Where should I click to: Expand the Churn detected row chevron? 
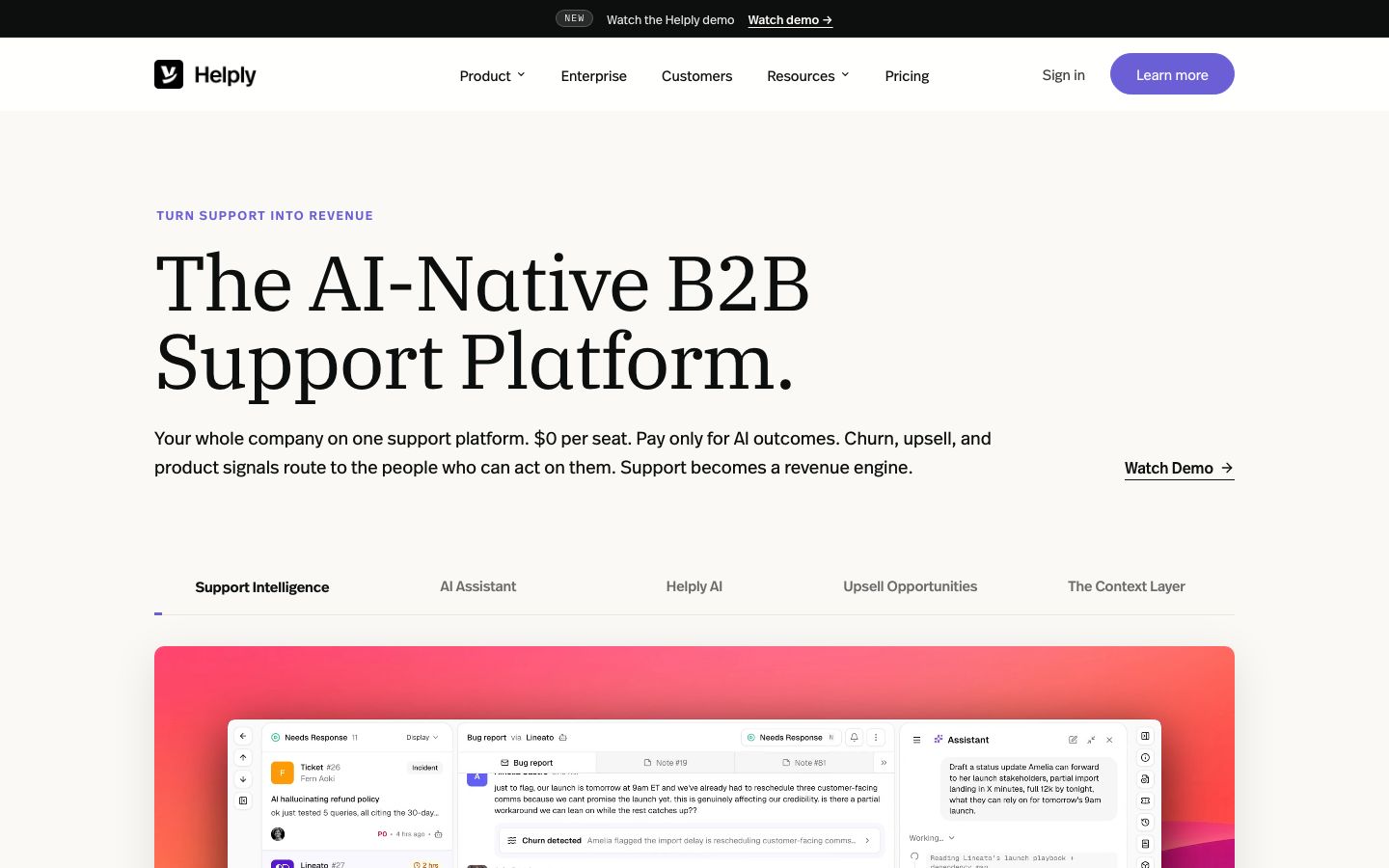click(x=867, y=840)
